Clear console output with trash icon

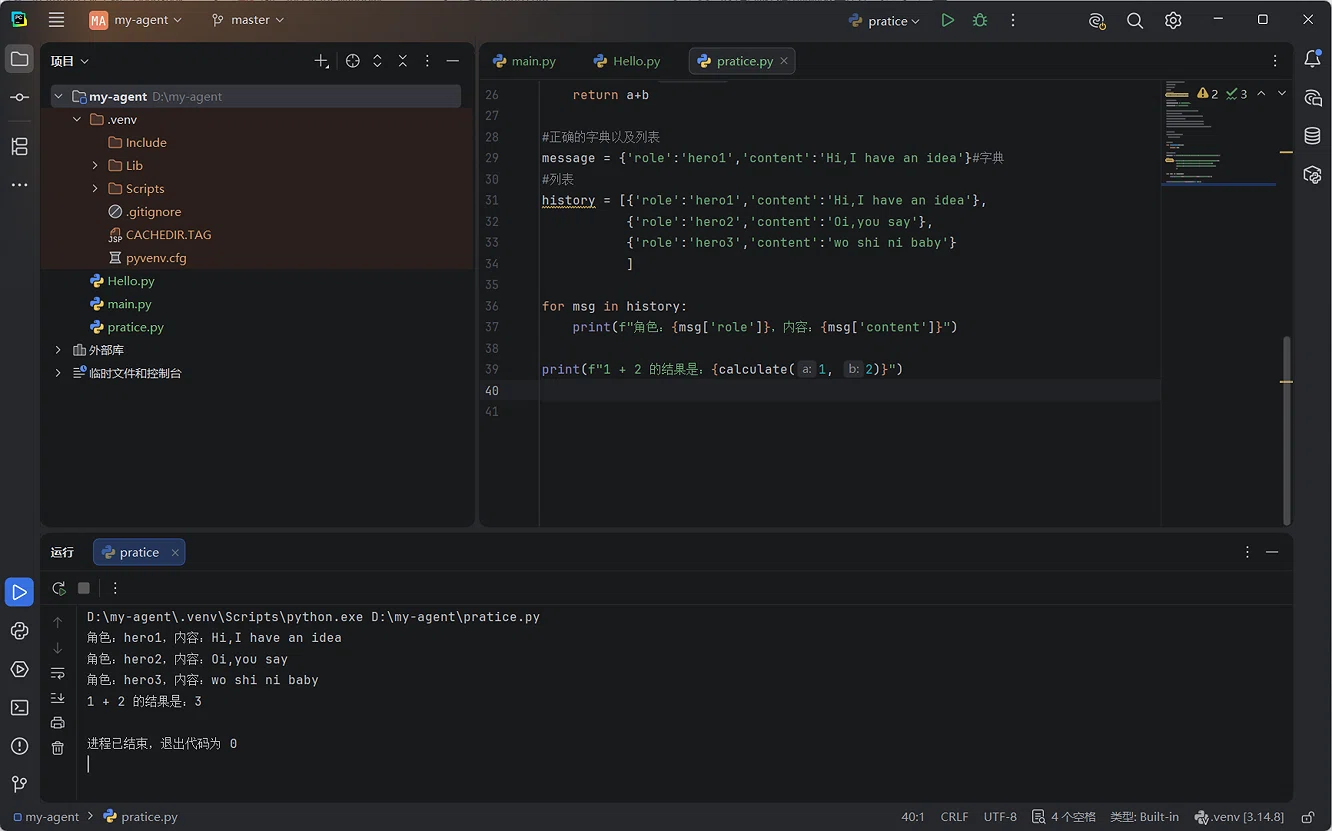(58, 747)
